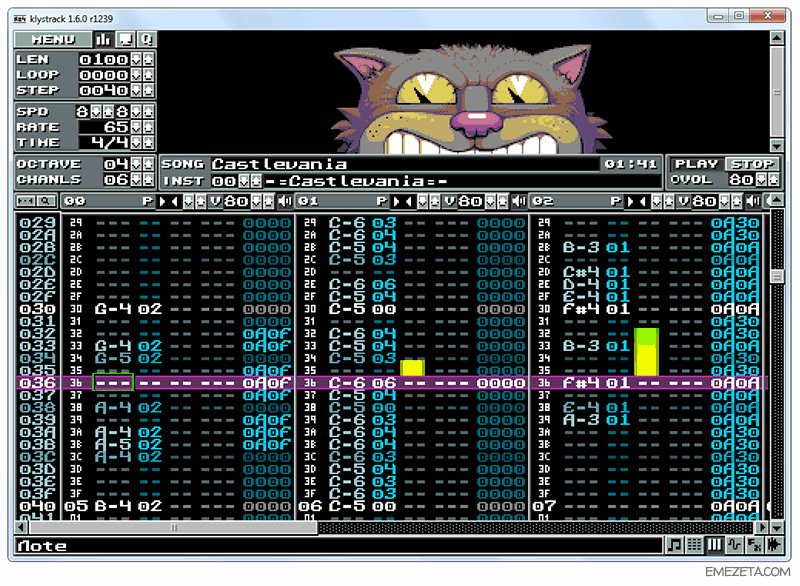
Task: Open the note/sequence editor mode icon
Action: [674, 545]
